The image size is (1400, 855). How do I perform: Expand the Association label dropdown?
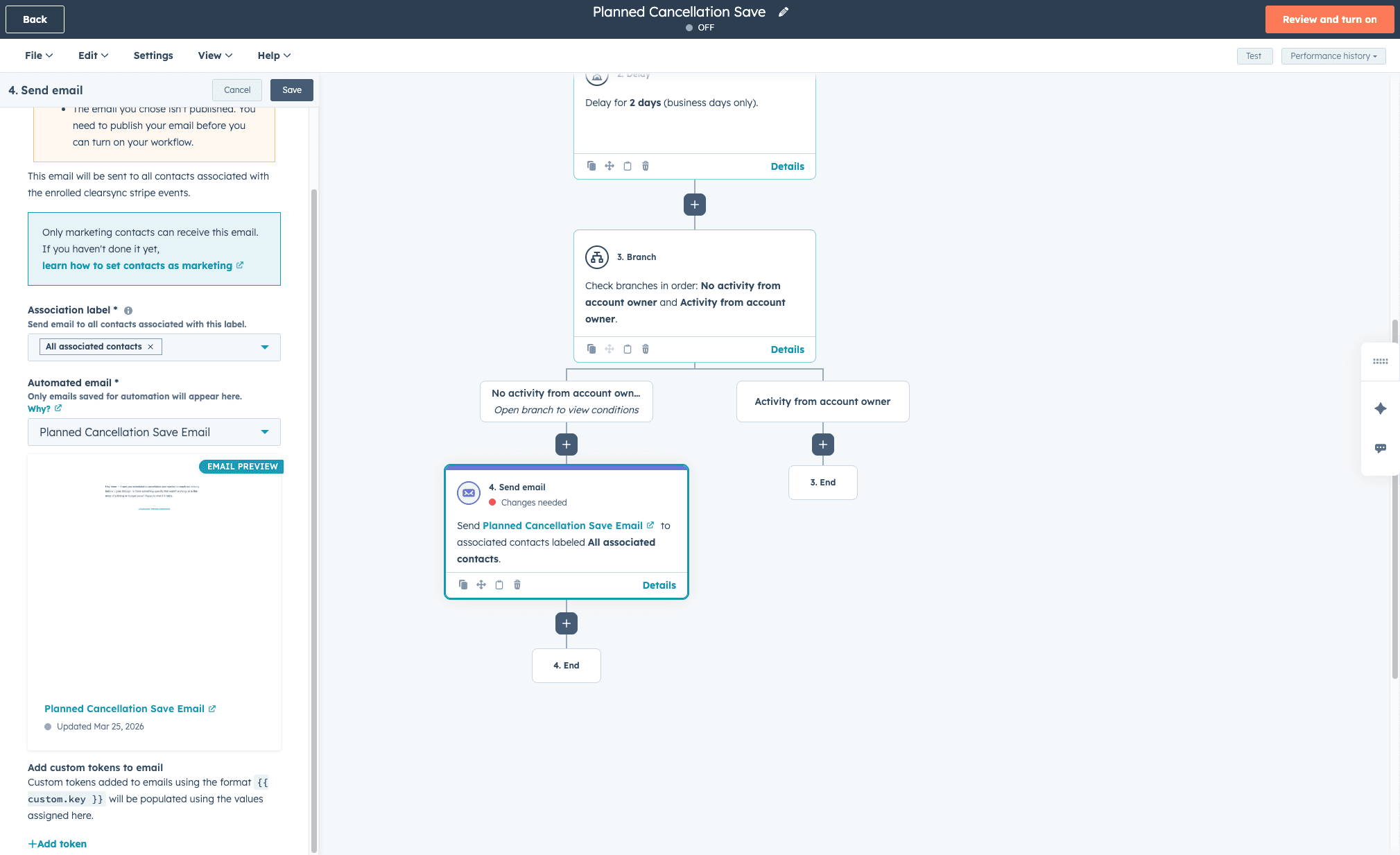(264, 347)
